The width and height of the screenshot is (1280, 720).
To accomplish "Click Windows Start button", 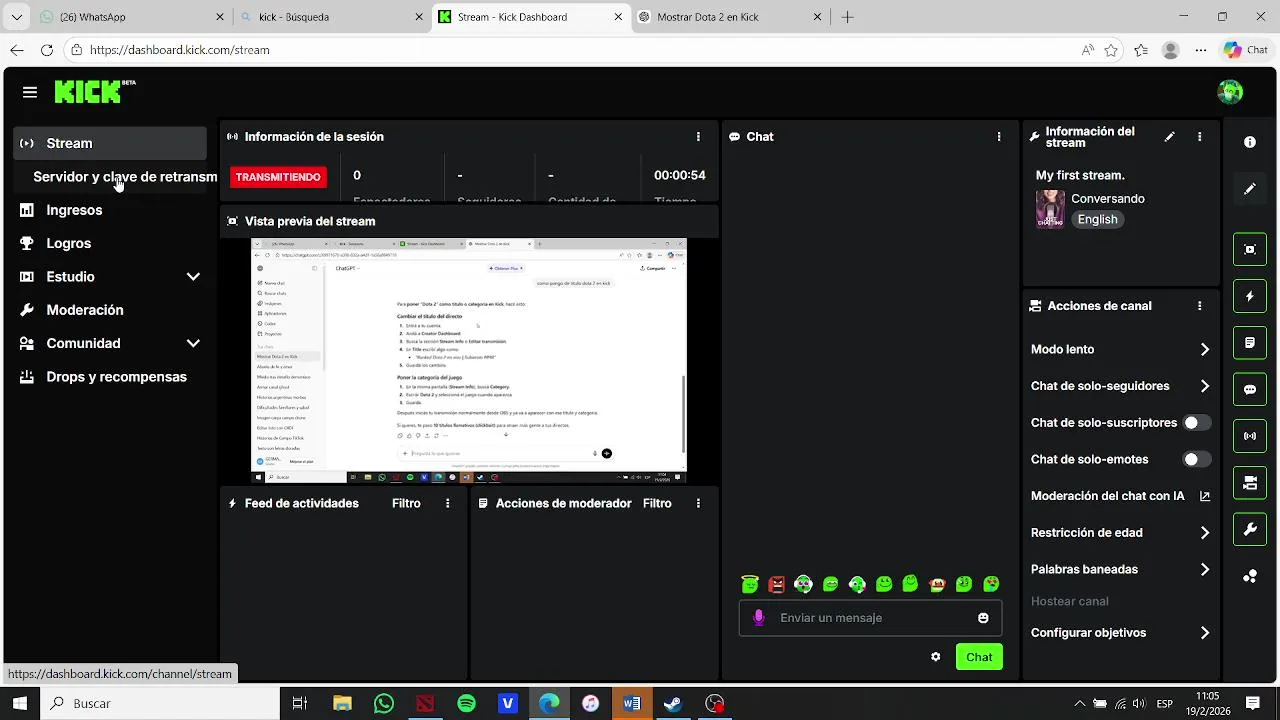I will (x=19, y=704).
